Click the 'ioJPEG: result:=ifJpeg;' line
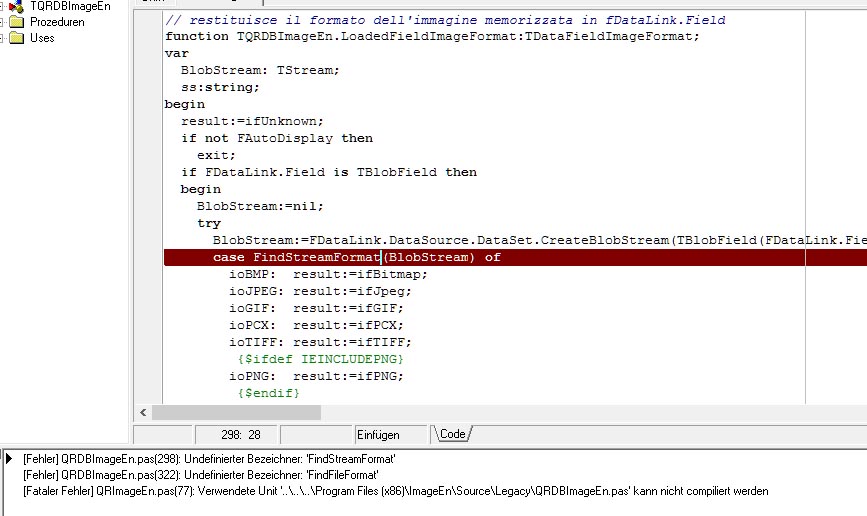Viewport: 867px width, 516px height. point(321,291)
